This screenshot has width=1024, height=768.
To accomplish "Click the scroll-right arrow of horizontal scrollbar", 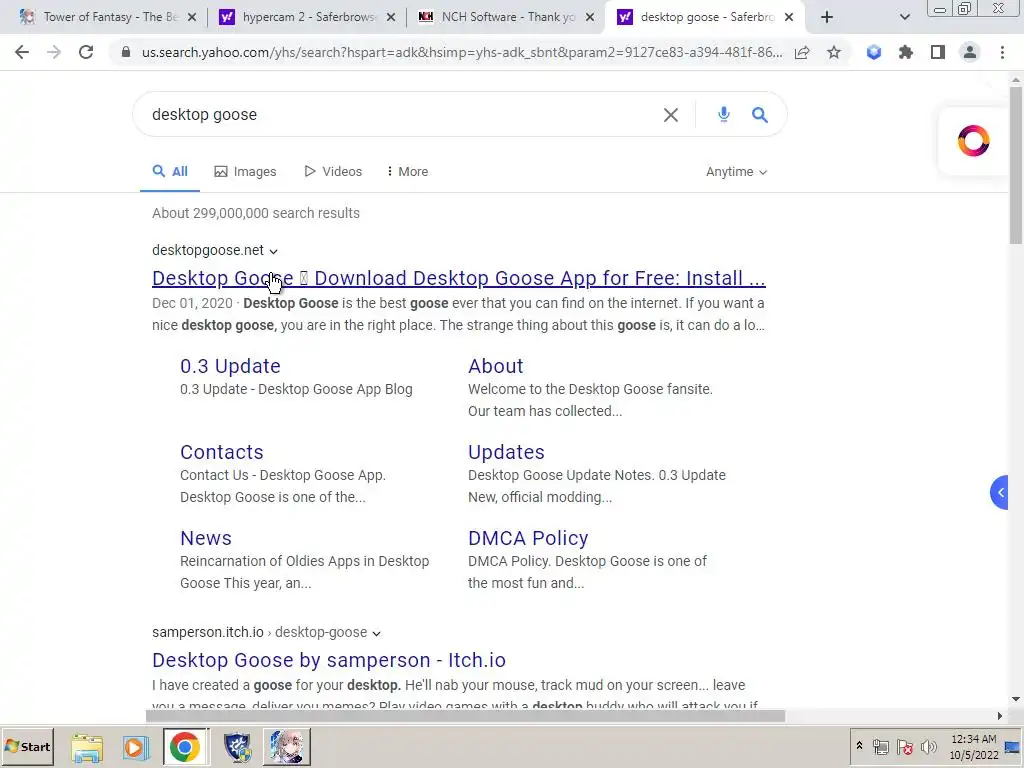I will point(1000,716).
